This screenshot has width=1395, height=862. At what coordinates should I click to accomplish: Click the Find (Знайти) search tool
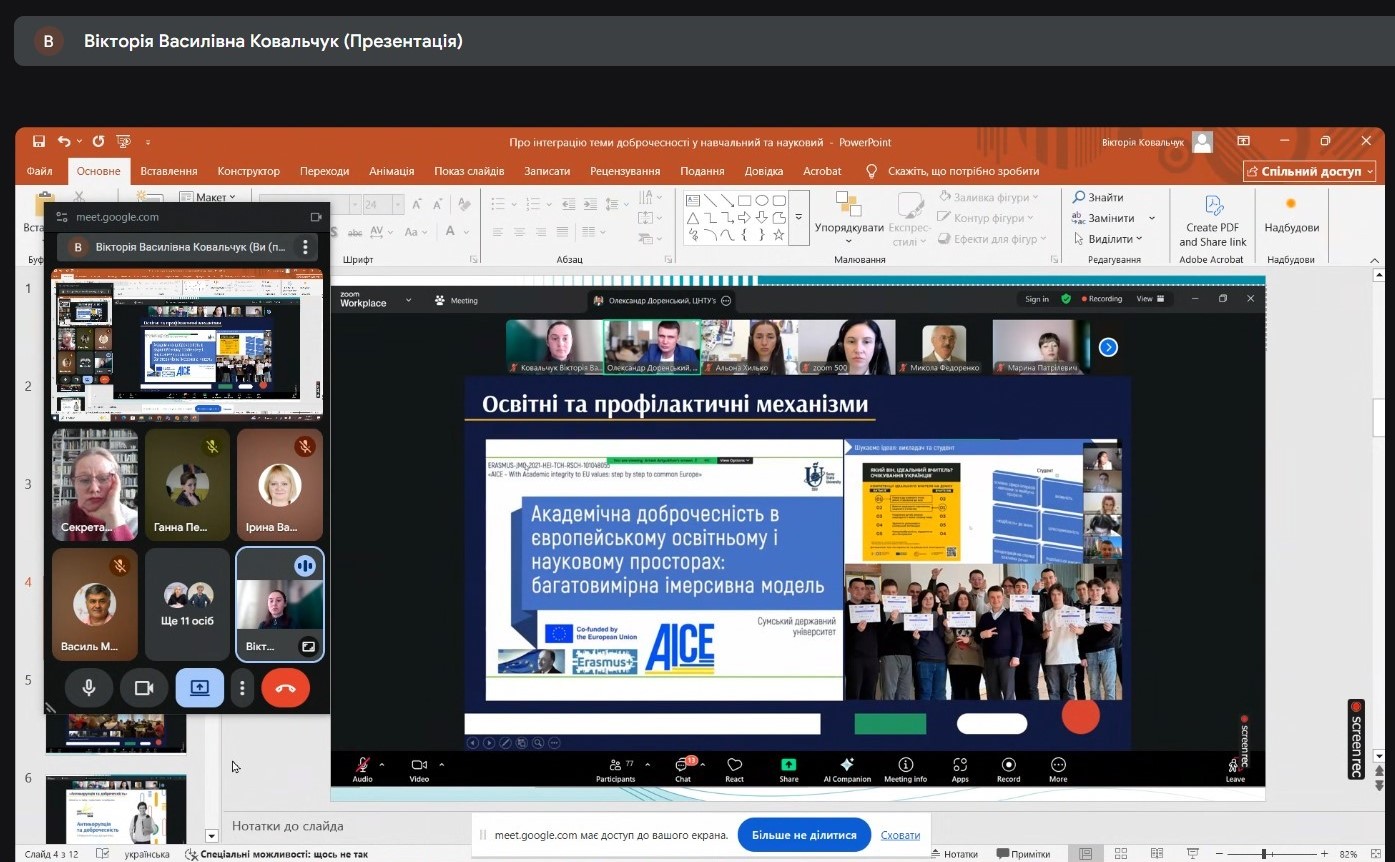click(x=1098, y=197)
